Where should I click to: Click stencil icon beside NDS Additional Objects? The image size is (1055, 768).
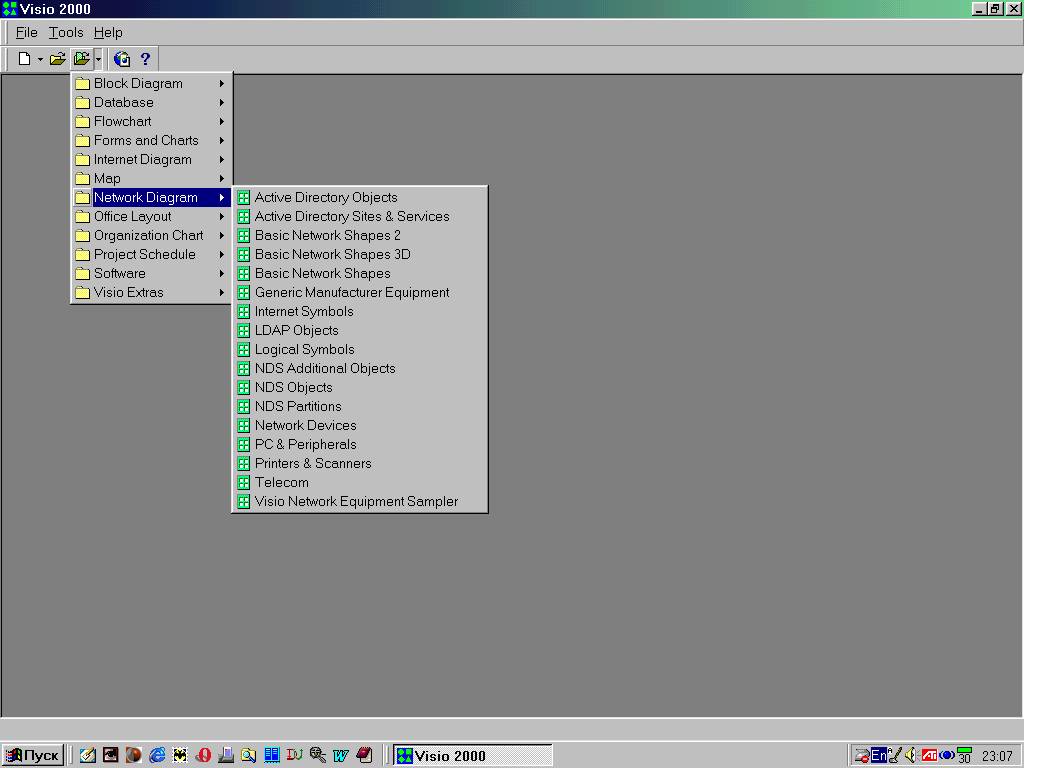tap(244, 368)
